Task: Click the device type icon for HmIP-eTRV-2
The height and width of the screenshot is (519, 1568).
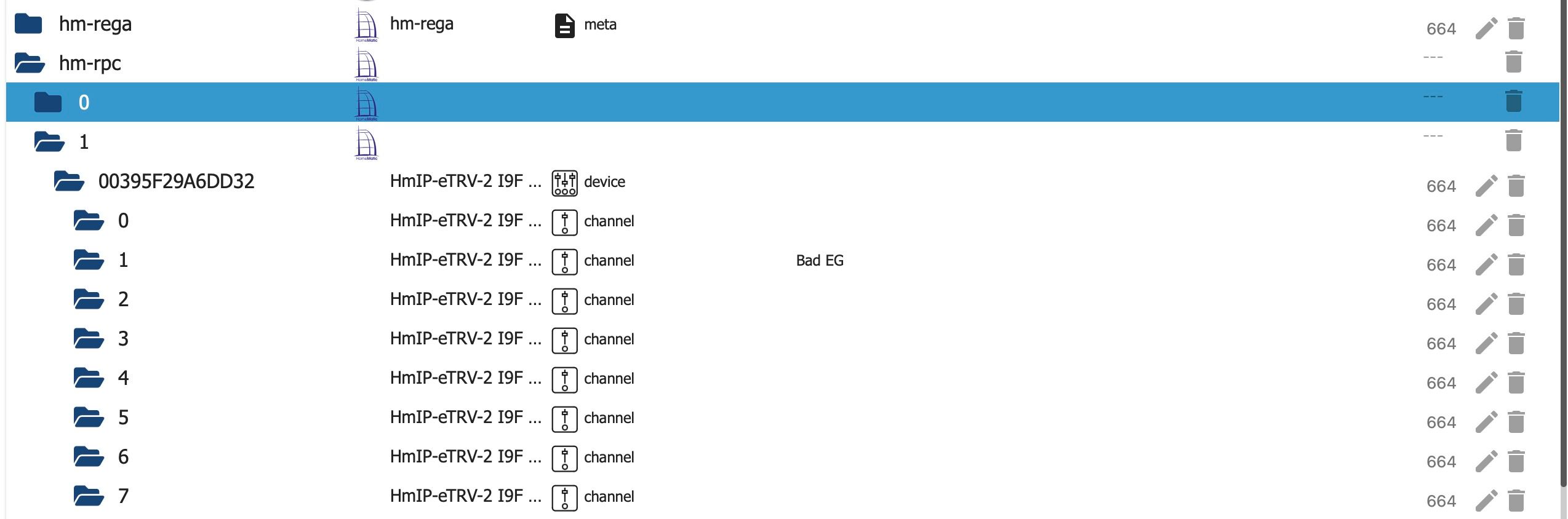Action: (564, 183)
